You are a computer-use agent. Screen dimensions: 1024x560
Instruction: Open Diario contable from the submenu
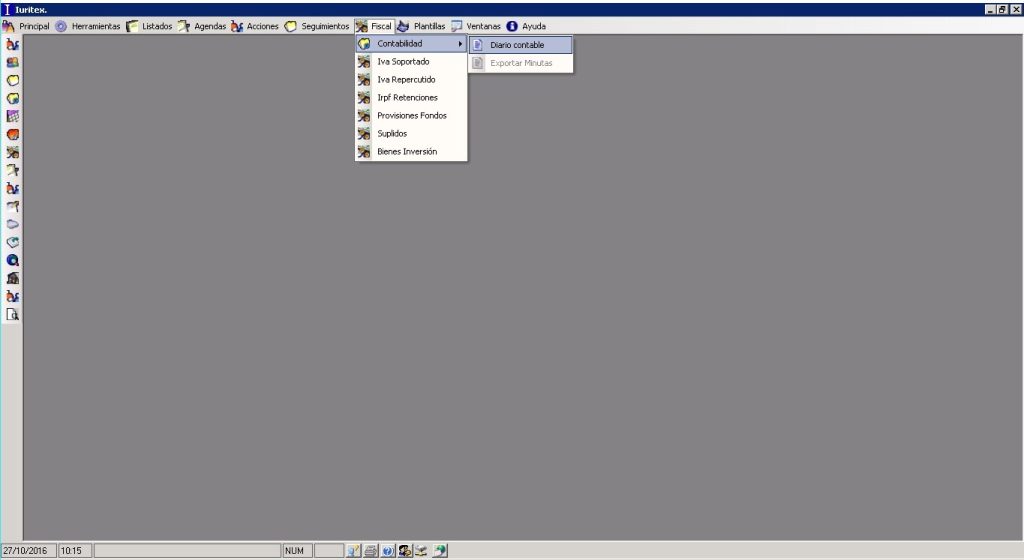[x=517, y=45]
